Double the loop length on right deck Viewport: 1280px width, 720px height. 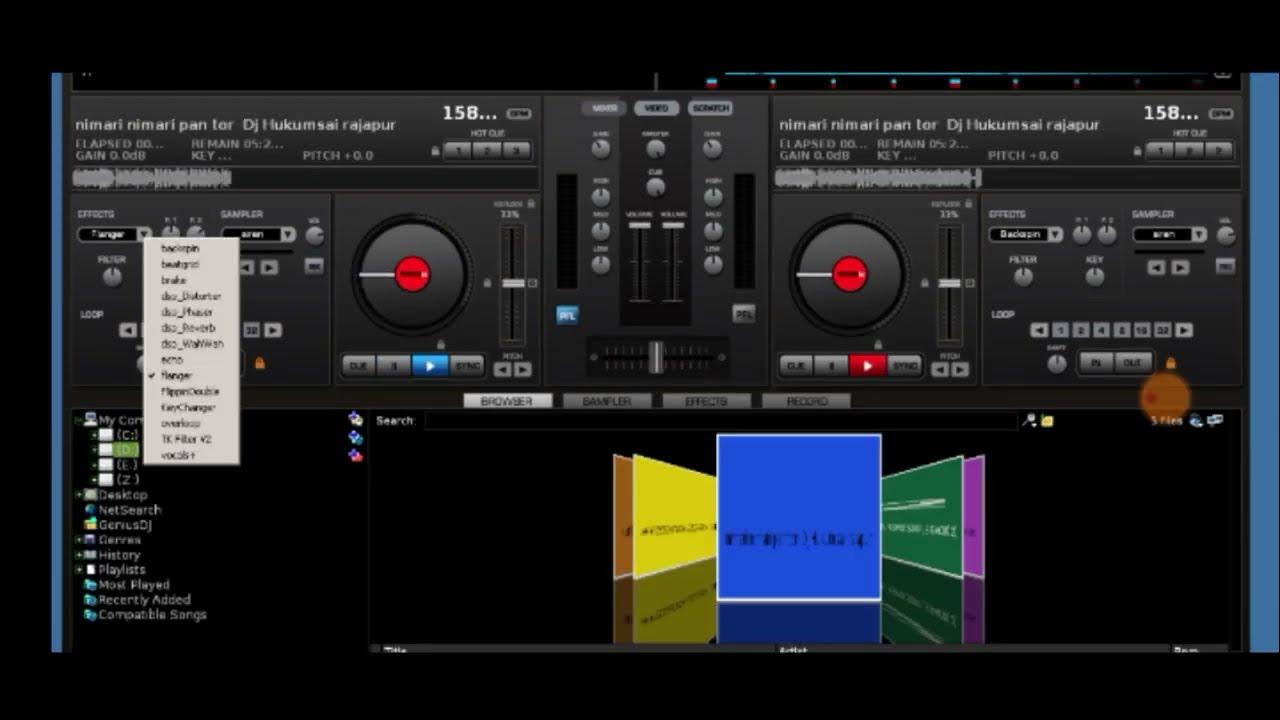[x=1184, y=330]
